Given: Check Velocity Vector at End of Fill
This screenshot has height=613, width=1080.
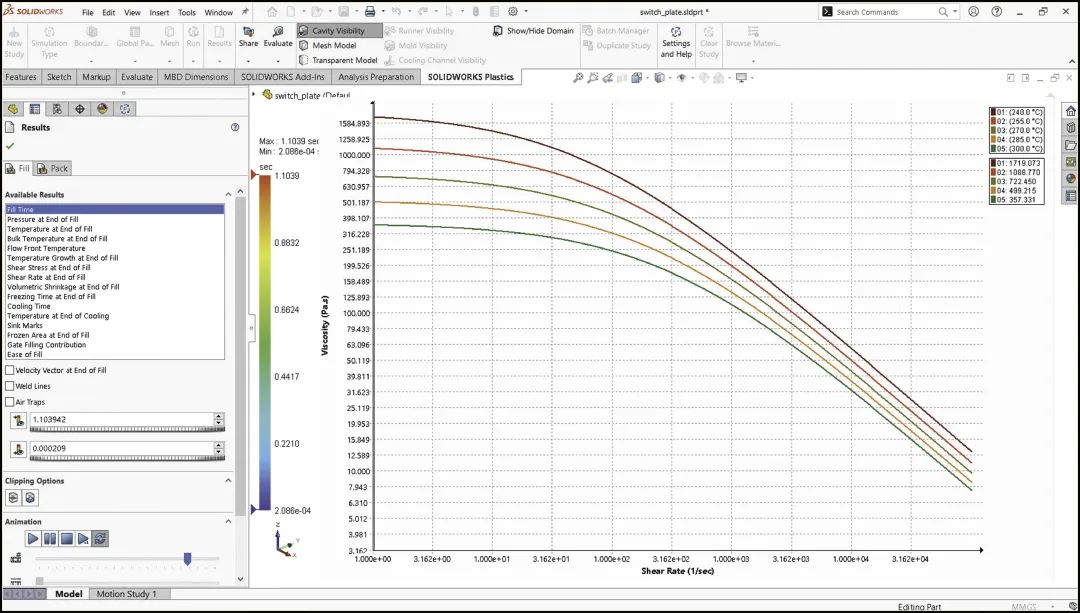Looking at the screenshot, I should point(10,370).
